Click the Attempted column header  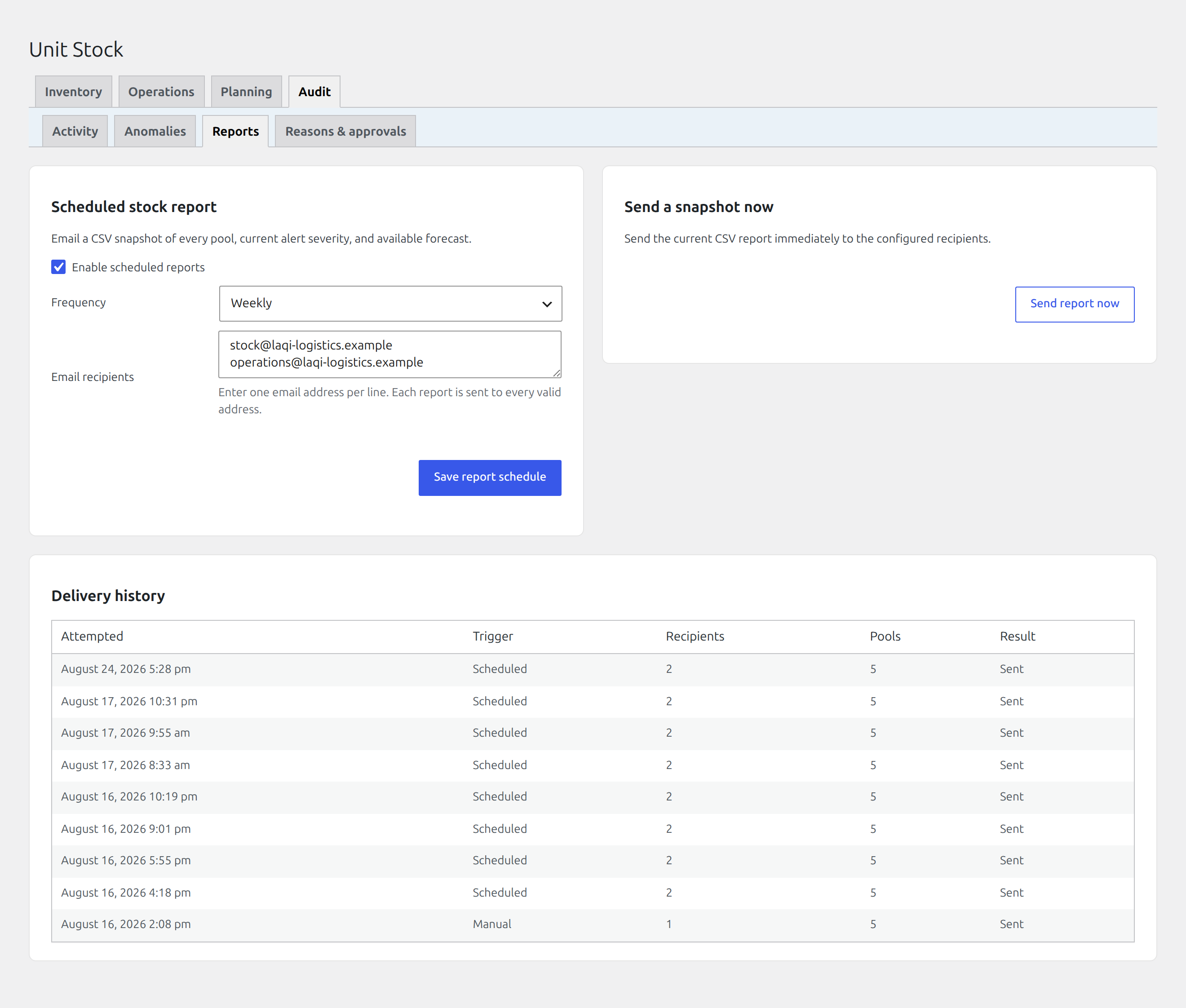point(92,637)
